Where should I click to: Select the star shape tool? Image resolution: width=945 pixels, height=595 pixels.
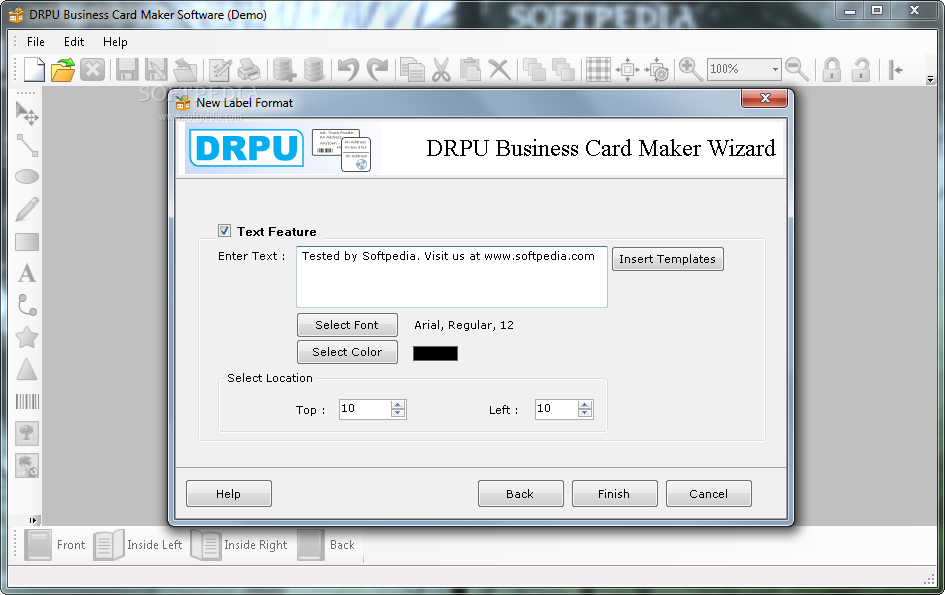[27, 337]
